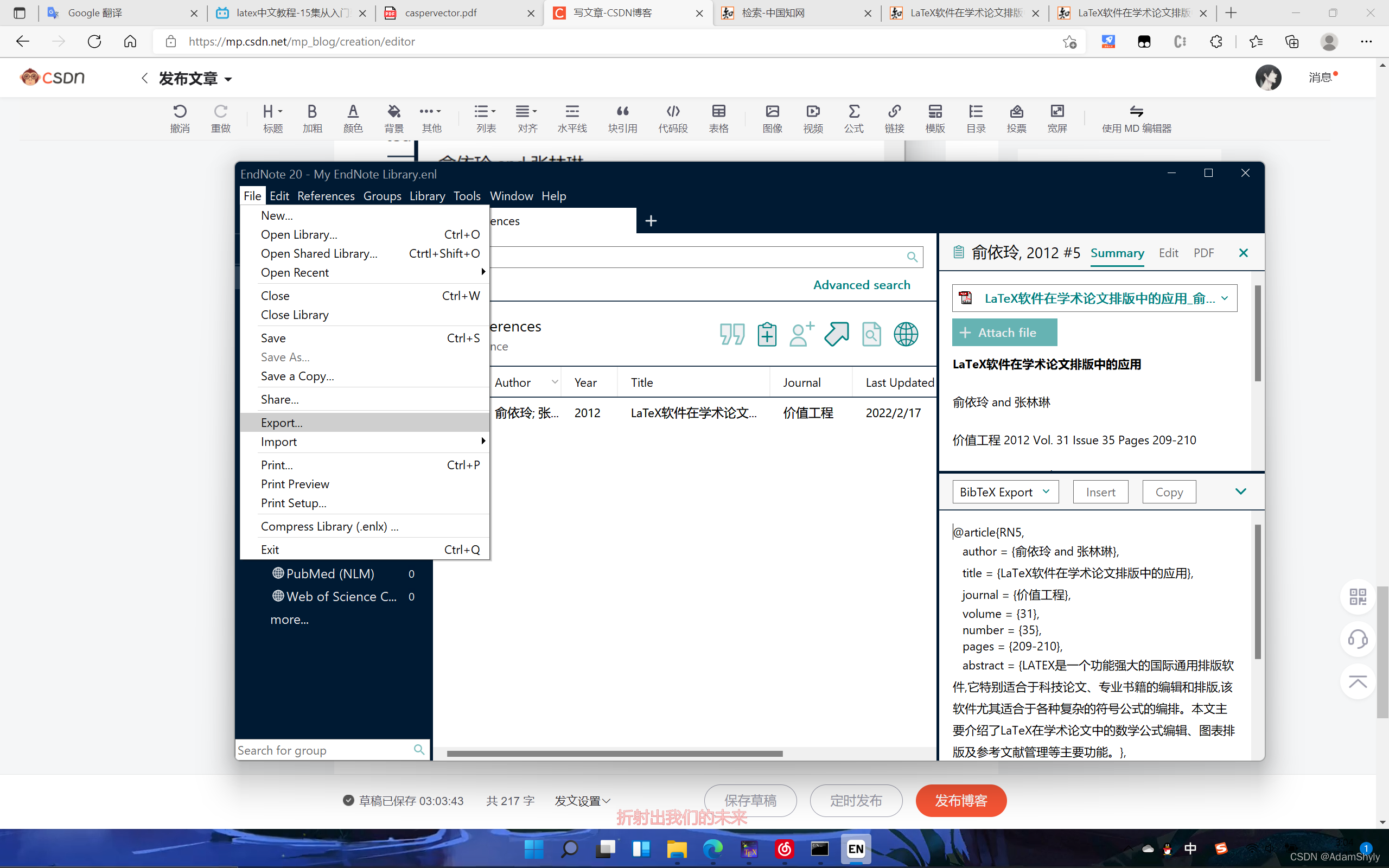Click the Attach file button
This screenshot has width=1389, height=868.
[1004, 333]
